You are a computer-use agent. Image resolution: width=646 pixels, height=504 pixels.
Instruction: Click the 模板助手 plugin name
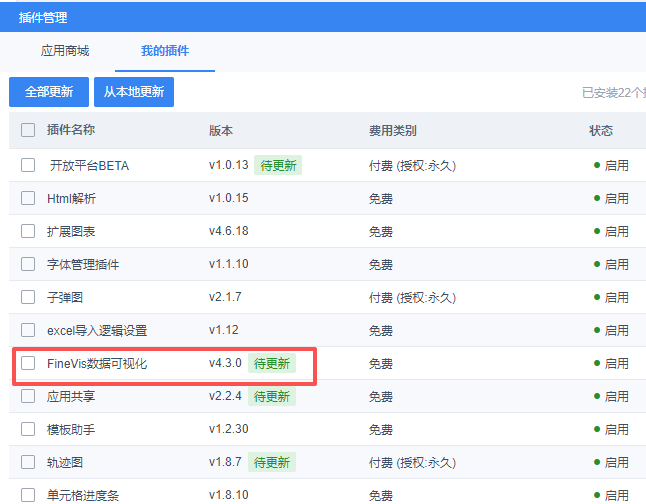[71, 429]
